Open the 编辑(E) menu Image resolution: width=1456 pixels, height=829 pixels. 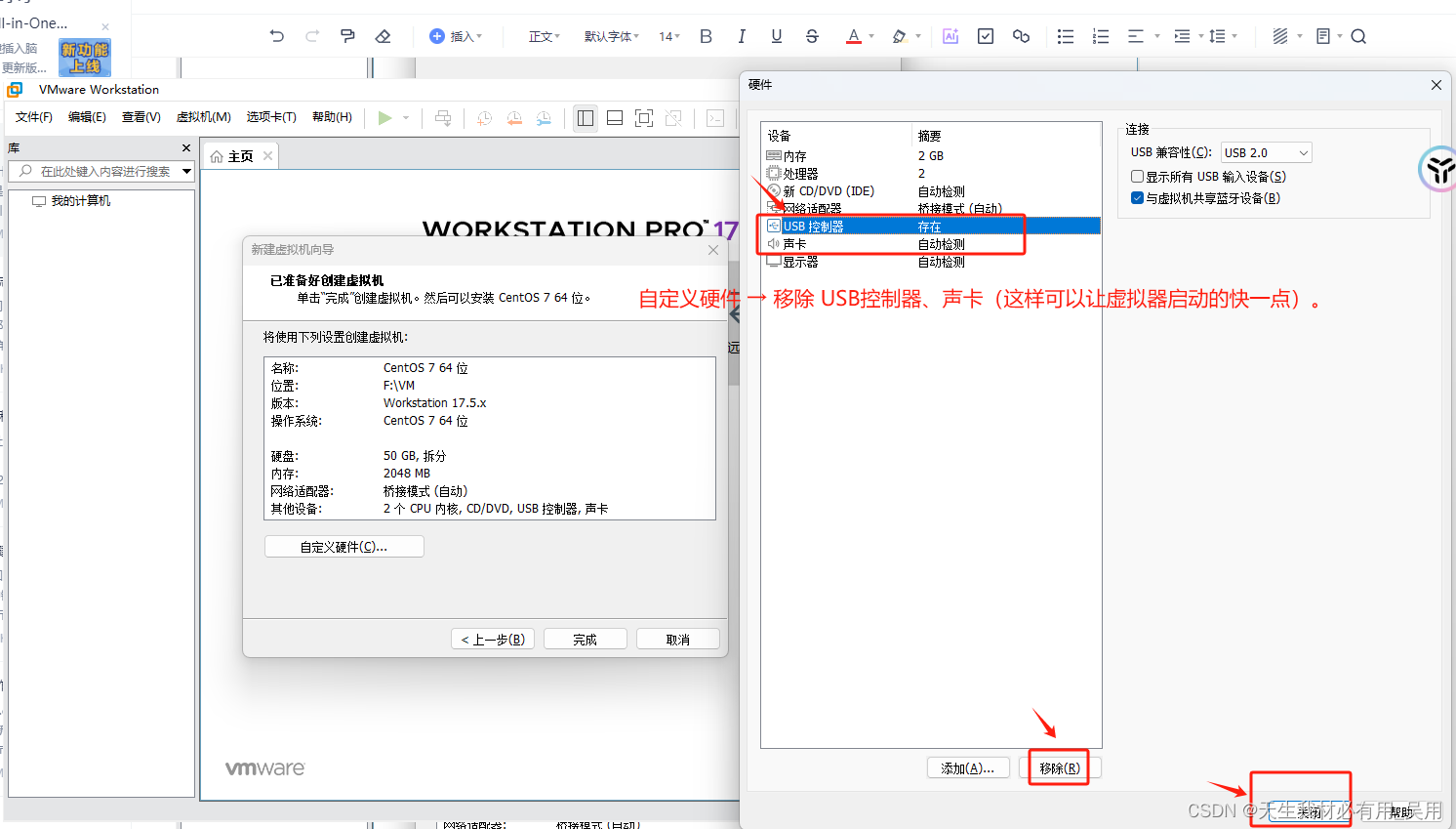pos(87,117)
